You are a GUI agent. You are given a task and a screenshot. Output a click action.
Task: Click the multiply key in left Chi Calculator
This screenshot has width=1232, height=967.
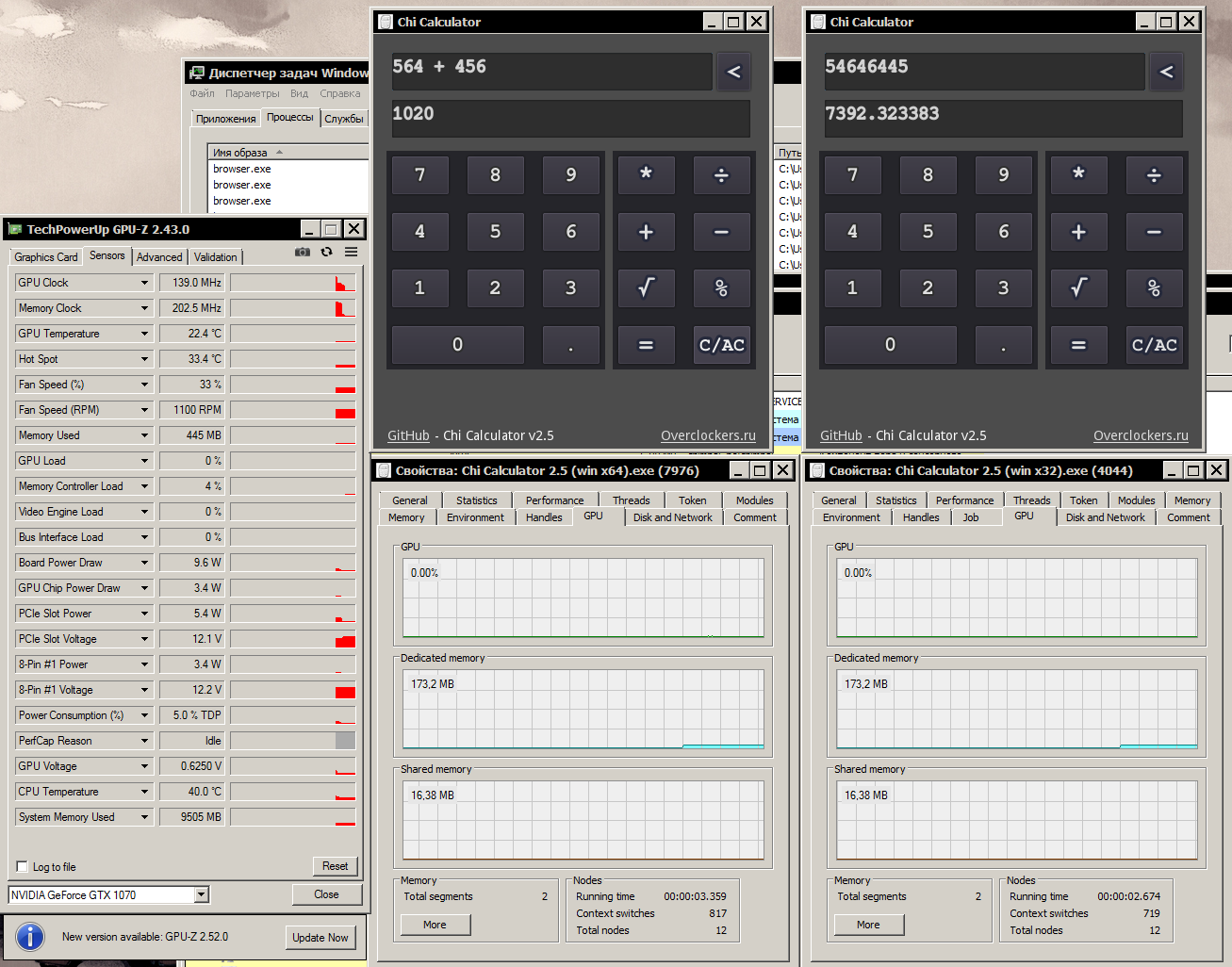pyautogui.click(x=646, y=175)
